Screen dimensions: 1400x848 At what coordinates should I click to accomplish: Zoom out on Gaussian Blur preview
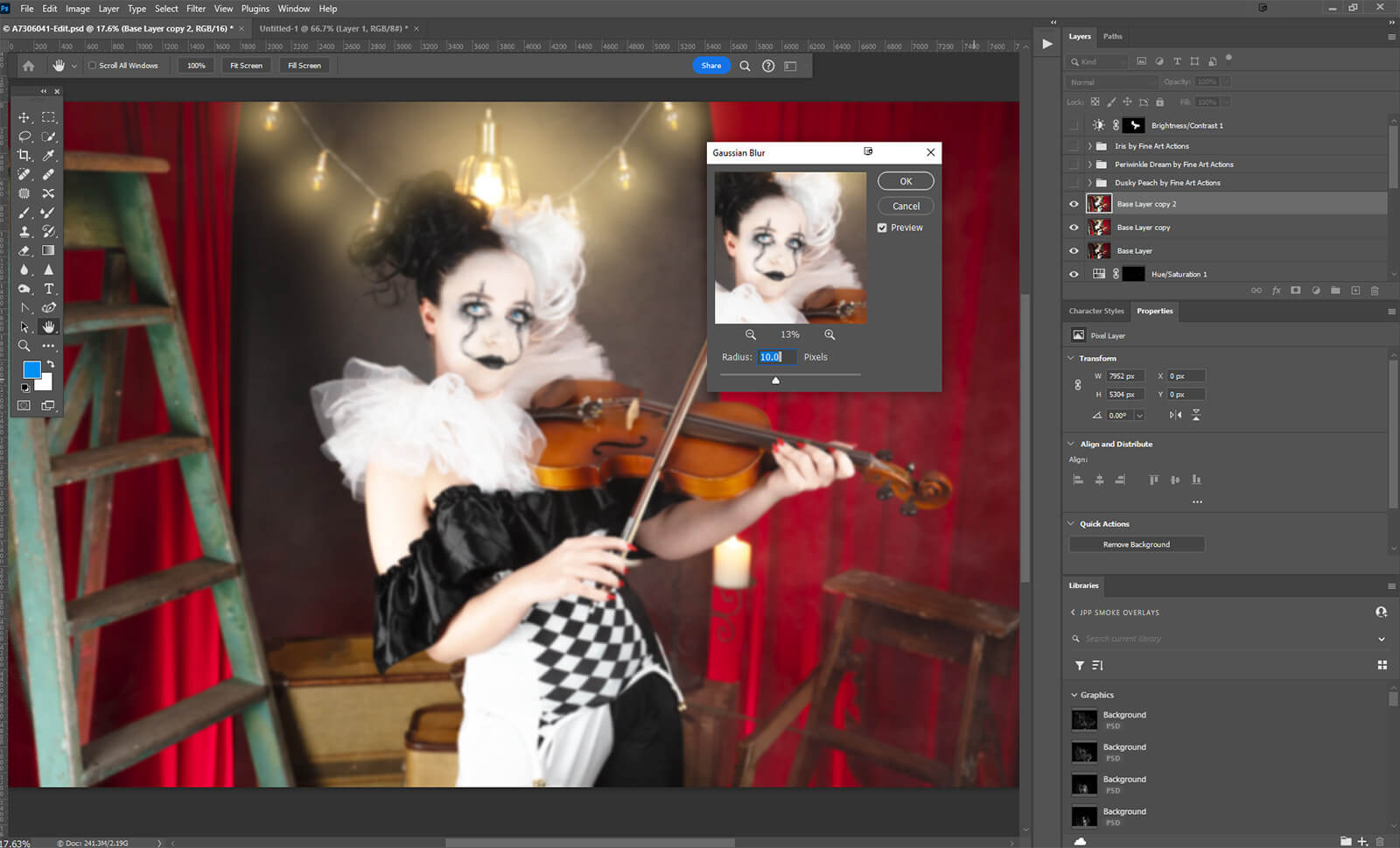751,335
